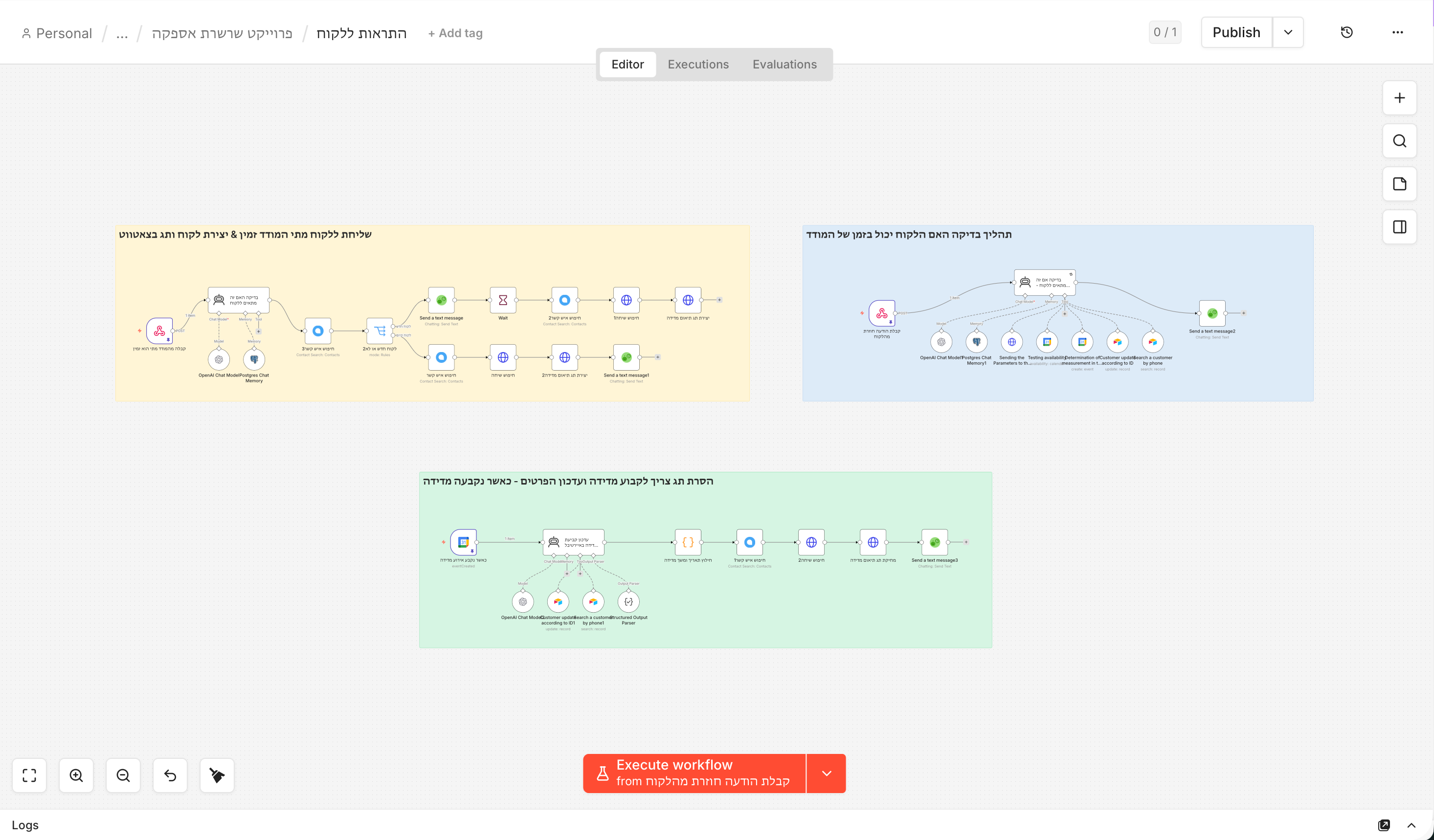Open the three-dots workflow options menu
The image size is (1434, 840).
(x=1398, y=32)
